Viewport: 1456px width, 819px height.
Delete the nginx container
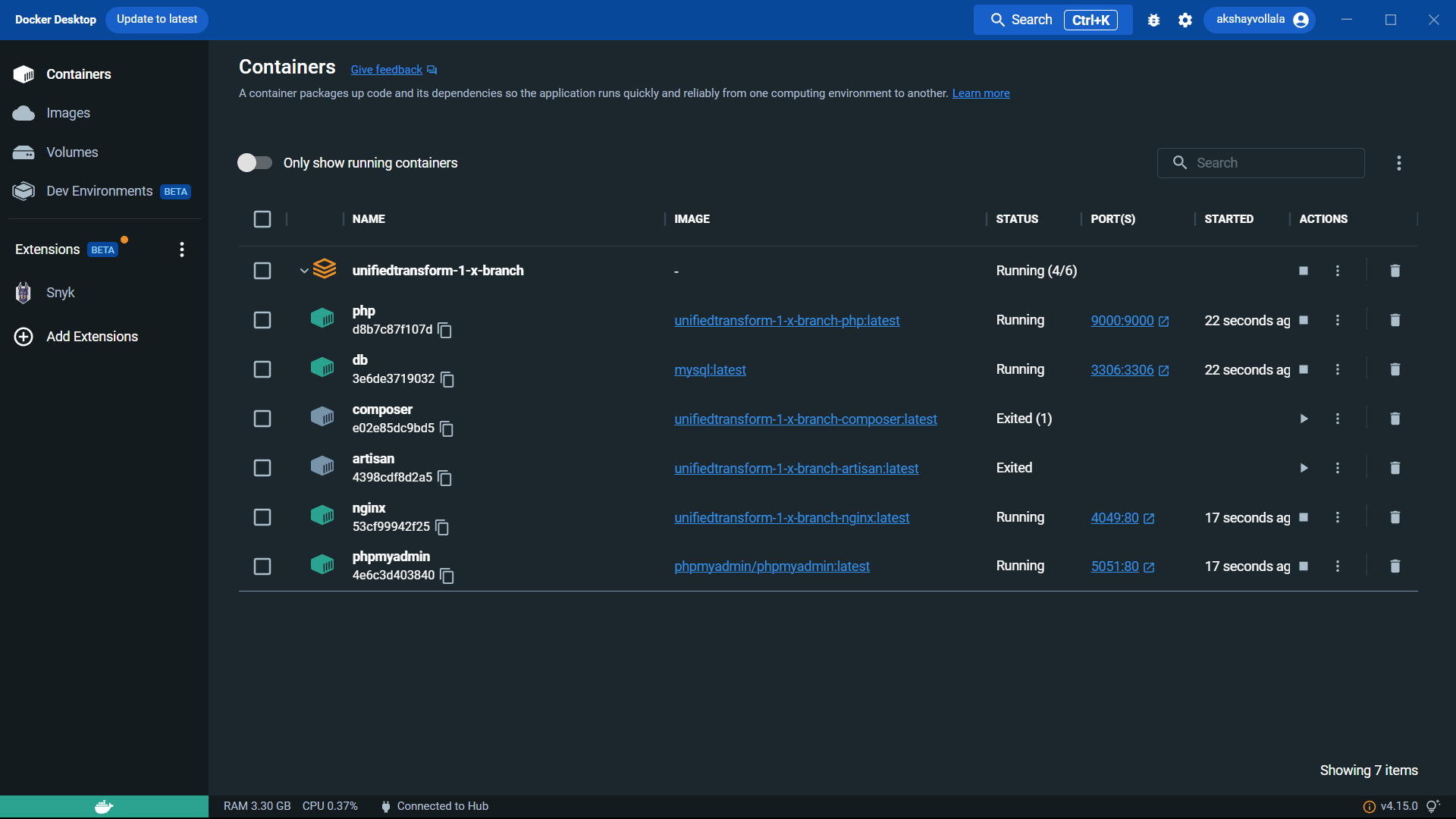[1395, 517]
